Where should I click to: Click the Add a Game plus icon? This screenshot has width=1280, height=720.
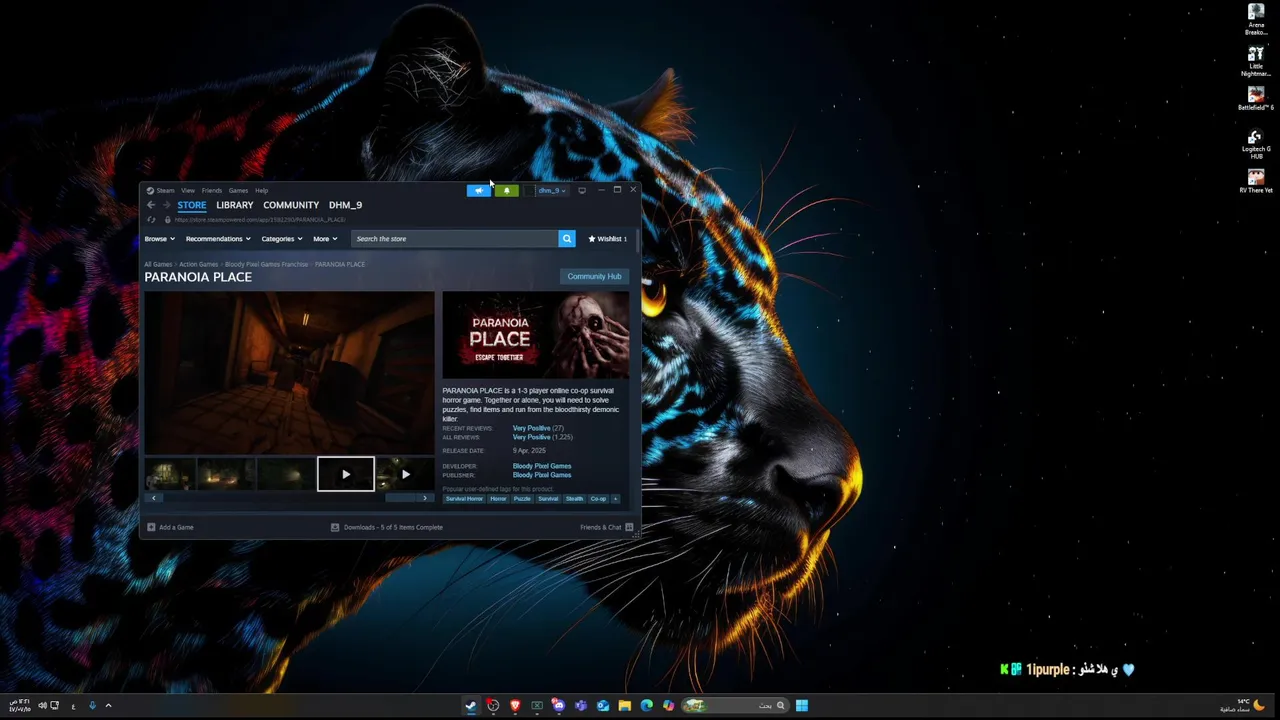click(151, 527)
